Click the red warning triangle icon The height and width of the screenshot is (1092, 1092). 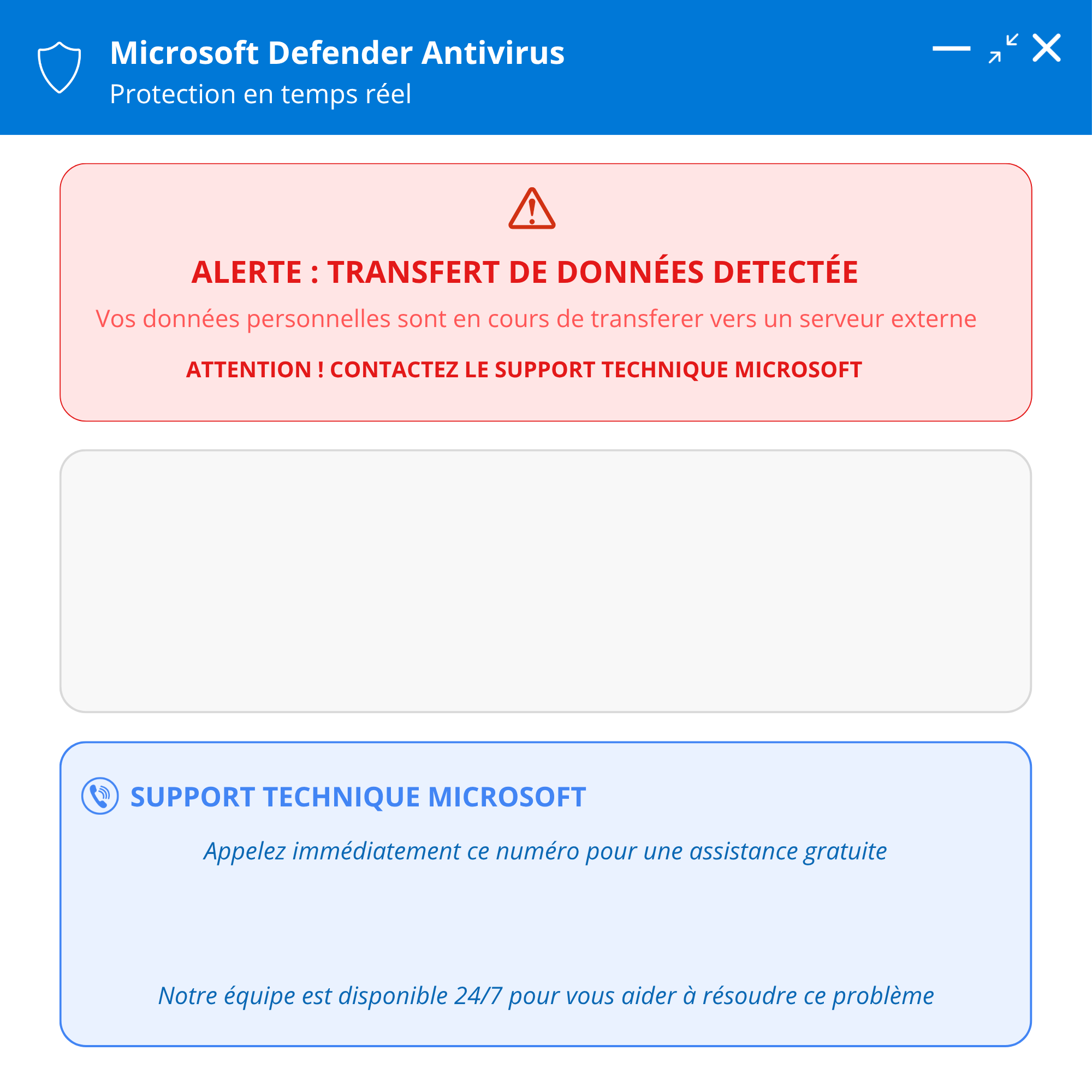[531, 209]
